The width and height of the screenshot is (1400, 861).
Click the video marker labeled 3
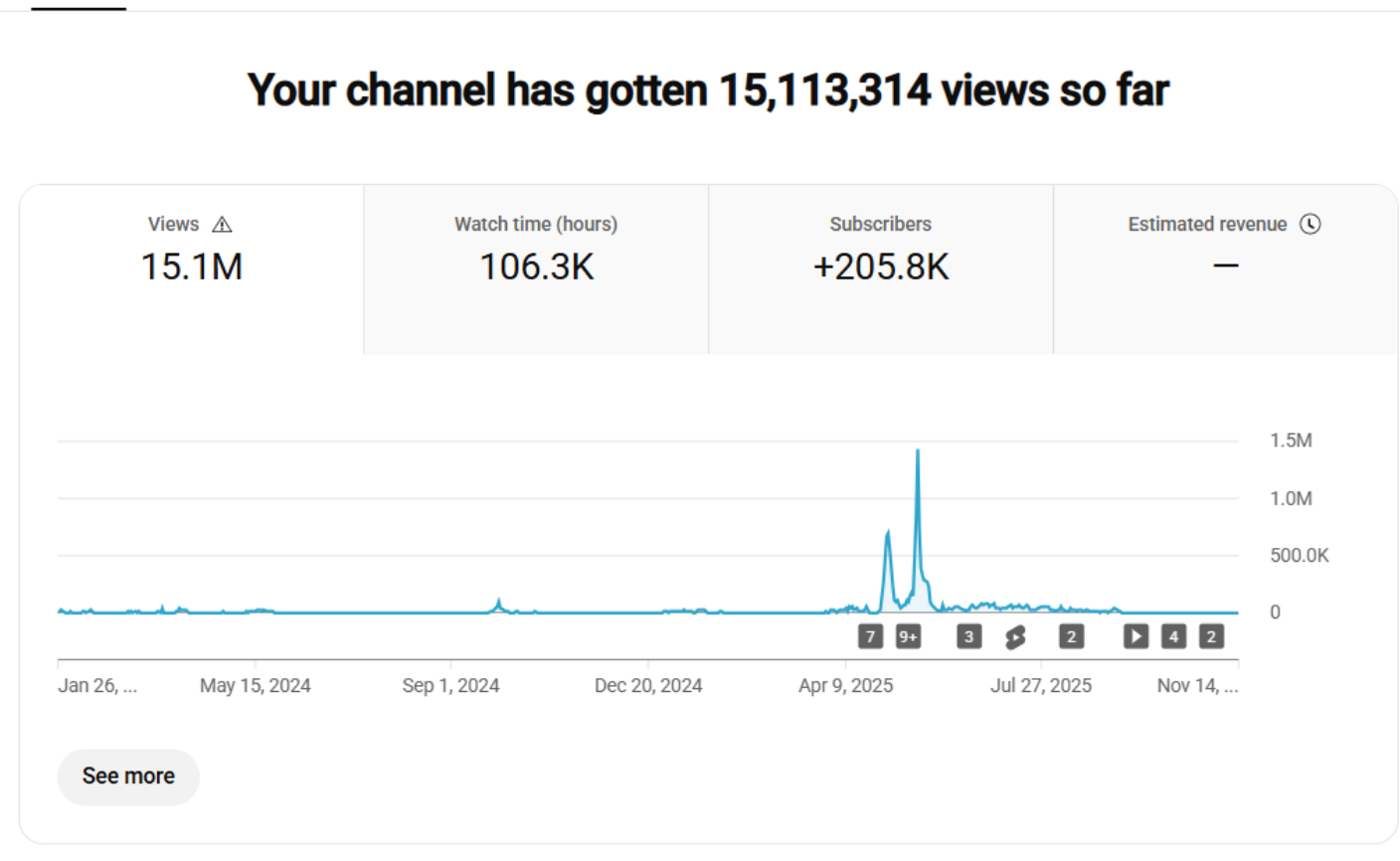pos(968,637)
